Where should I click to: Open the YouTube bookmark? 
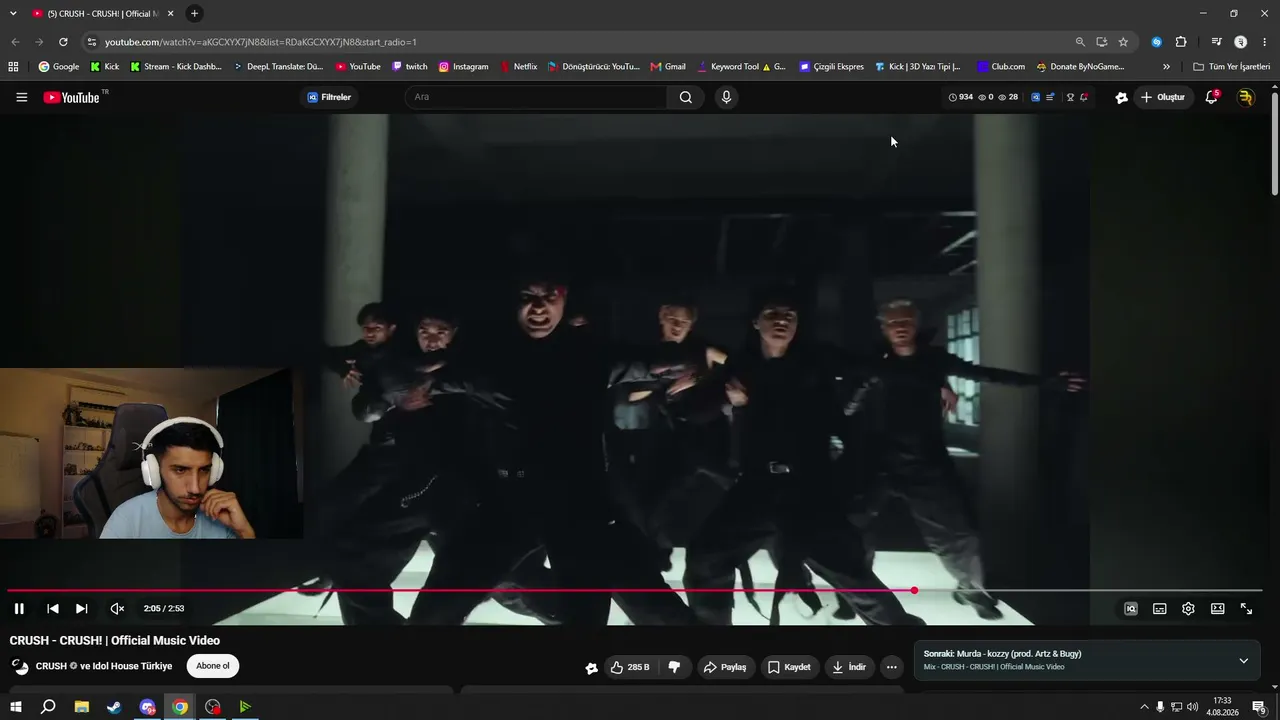click(358, 67)
